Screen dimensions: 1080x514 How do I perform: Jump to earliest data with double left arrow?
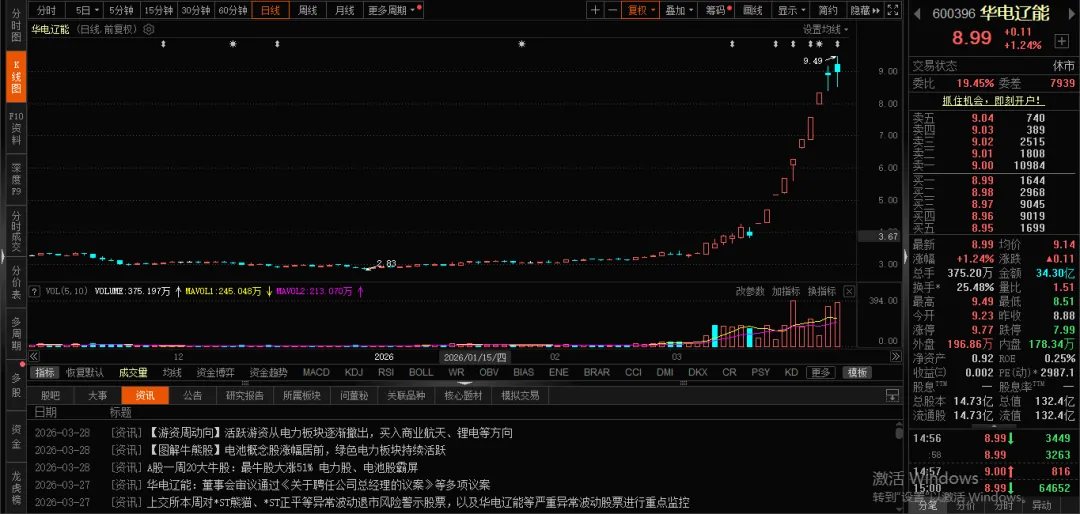tap(34, 356)
